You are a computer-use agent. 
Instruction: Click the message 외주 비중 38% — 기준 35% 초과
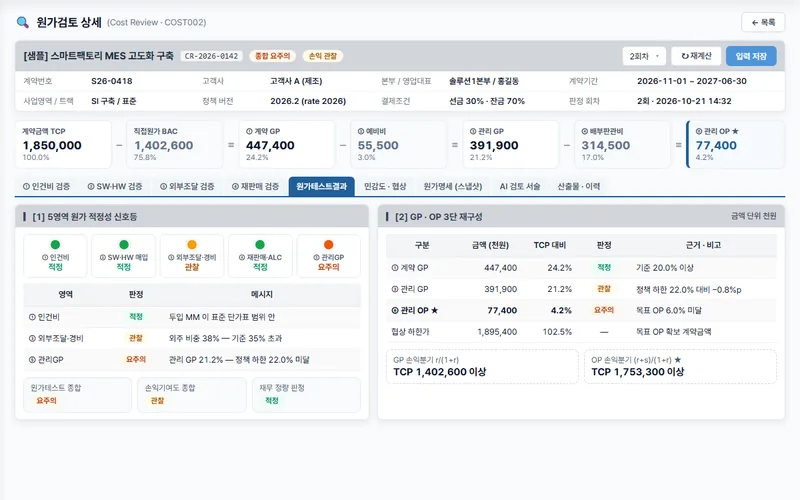[226, 339]
